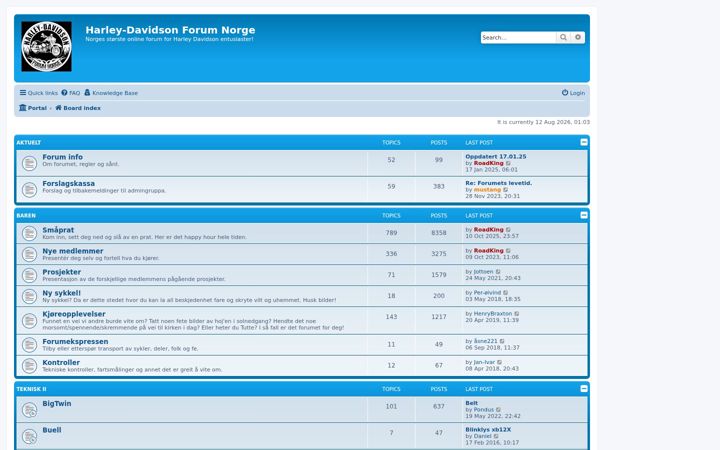Open the Knowledge Base link
This screenshot has height=450, width=720.
pos(111,93)
